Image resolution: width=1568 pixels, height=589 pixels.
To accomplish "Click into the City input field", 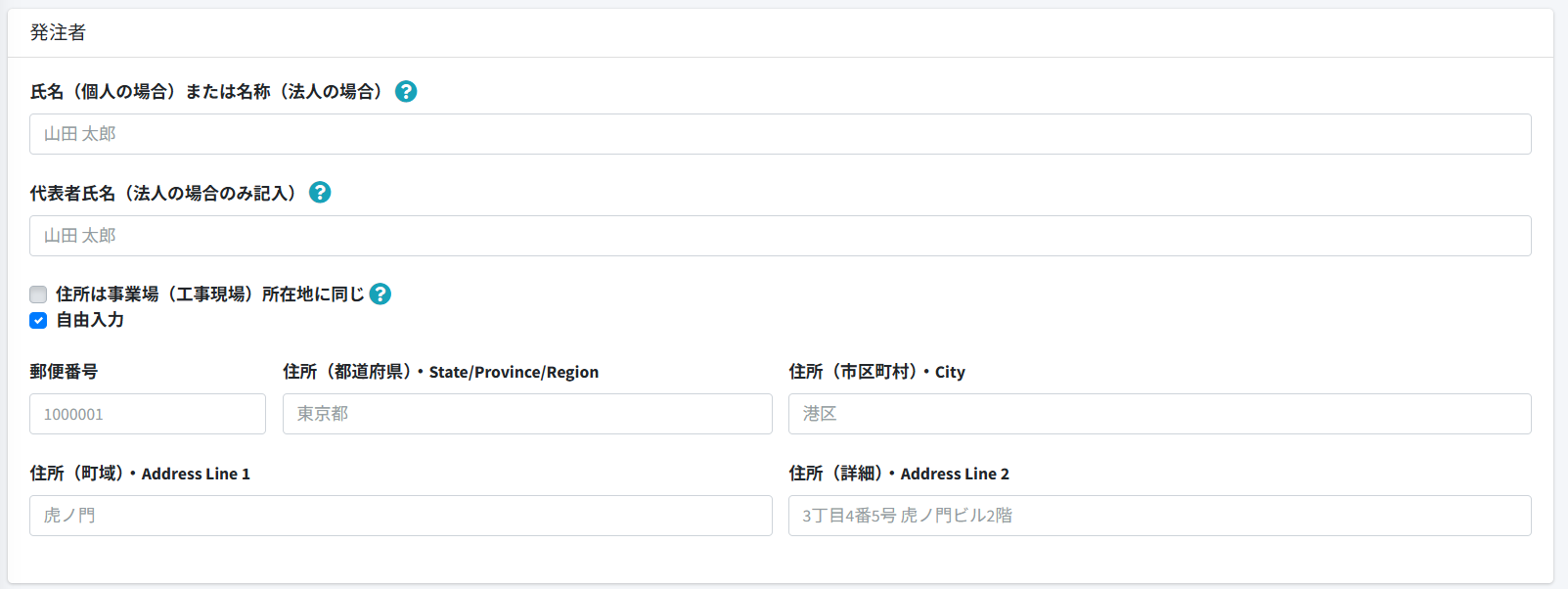I will [1159, 414].
